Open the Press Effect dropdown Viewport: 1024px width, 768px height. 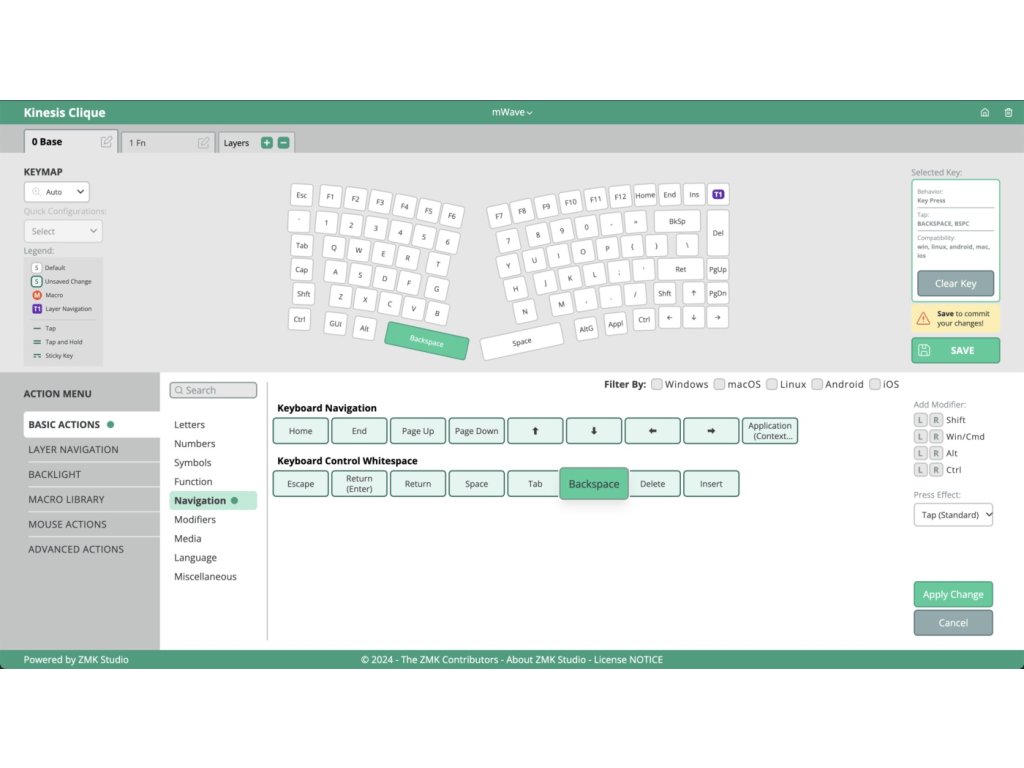(953, 515)
